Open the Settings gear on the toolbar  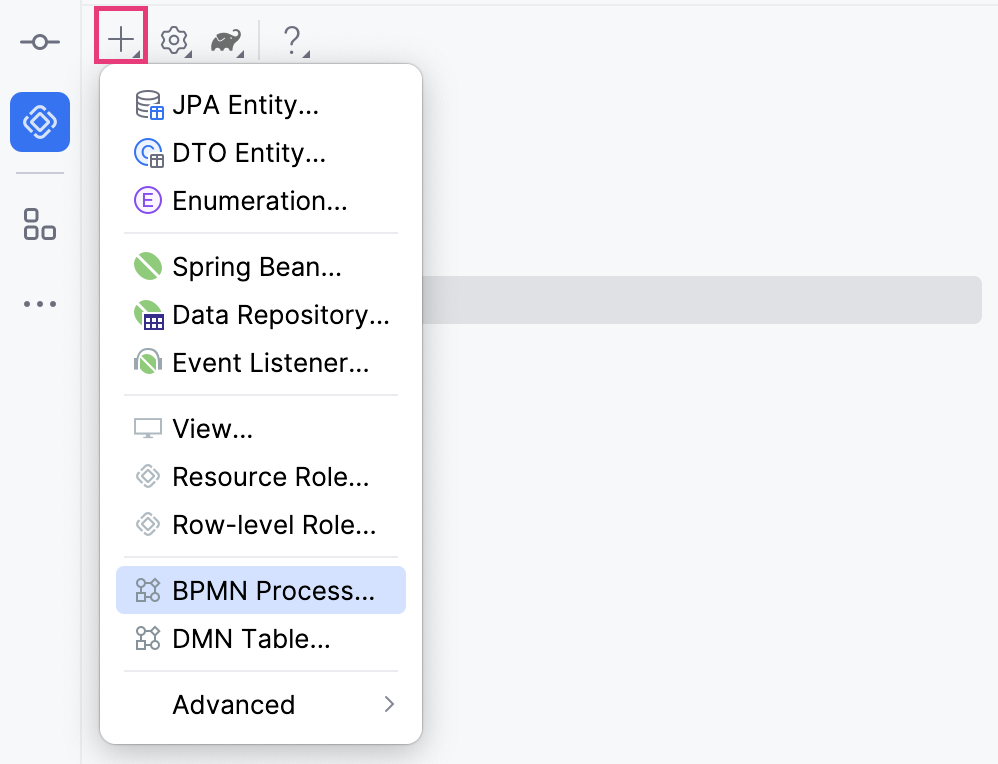174,41
